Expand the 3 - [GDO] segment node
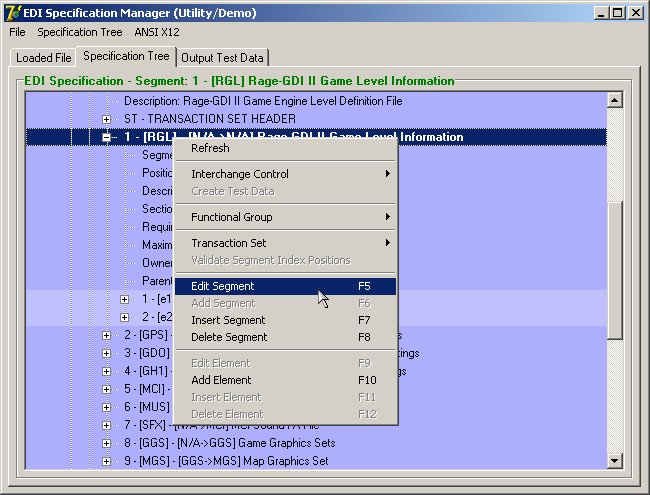 pyautogui.click(x=107, y=353)
